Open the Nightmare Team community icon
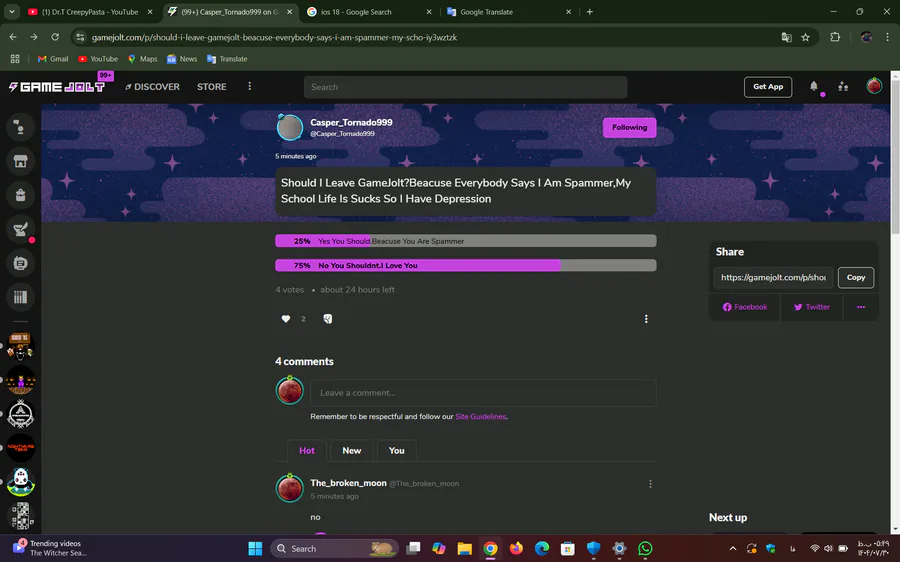900x562 pixels. tap(21, 448)
